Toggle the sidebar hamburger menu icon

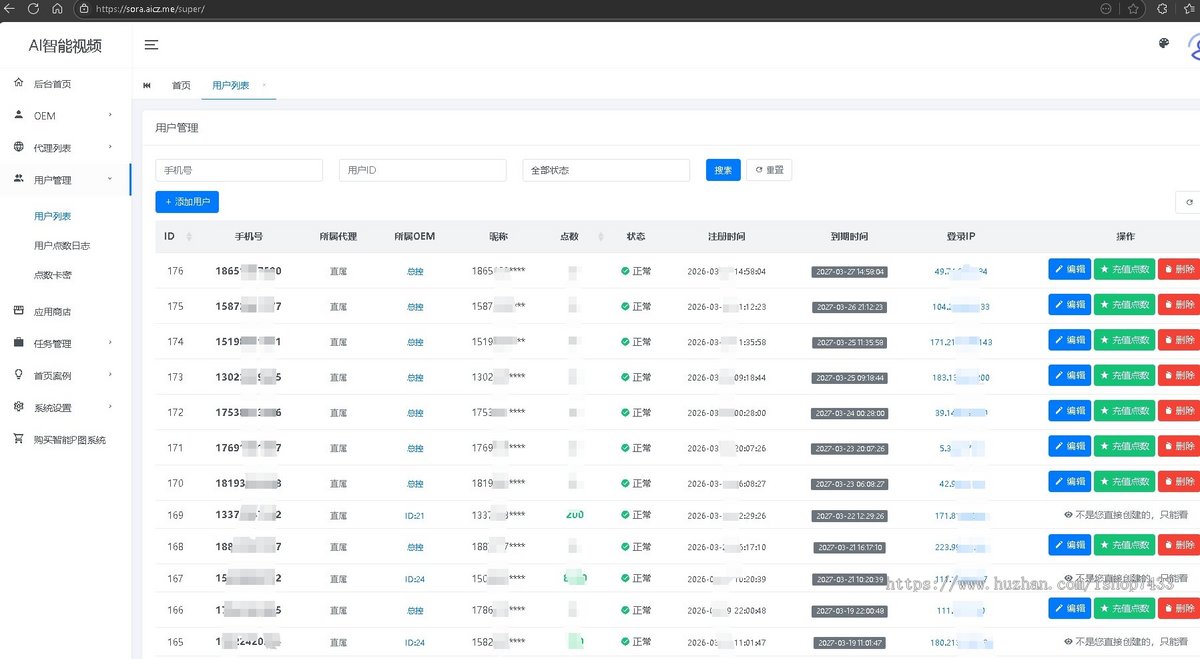tap(152, 44)
